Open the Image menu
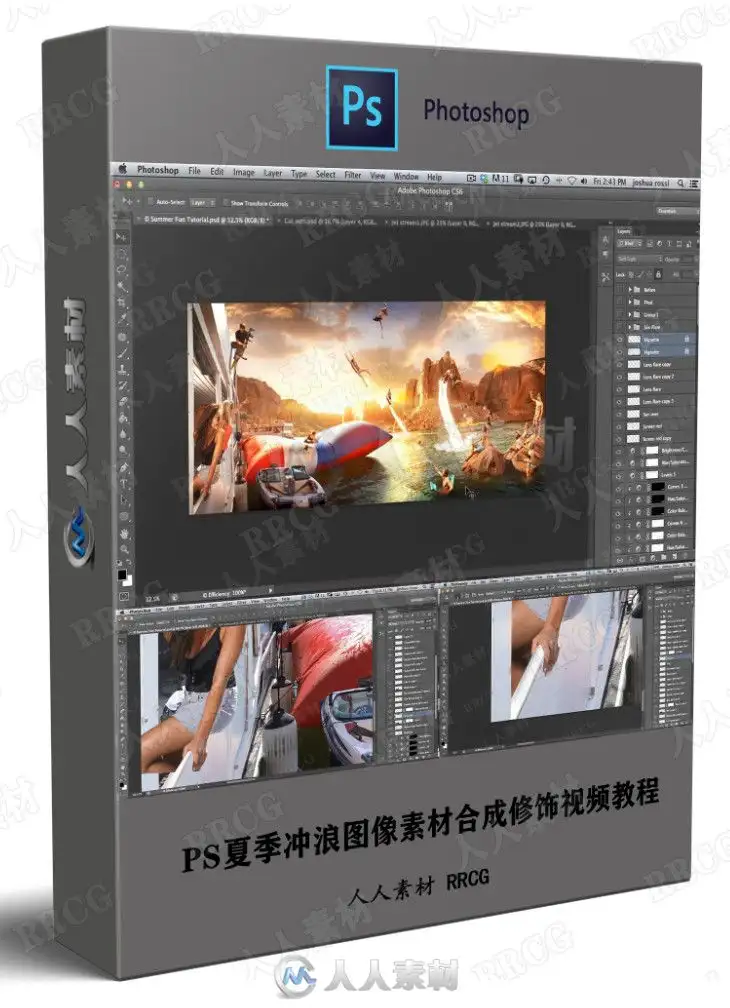Image resolution: width=730 pixels, height=1008 pixels. pos(244,172)
